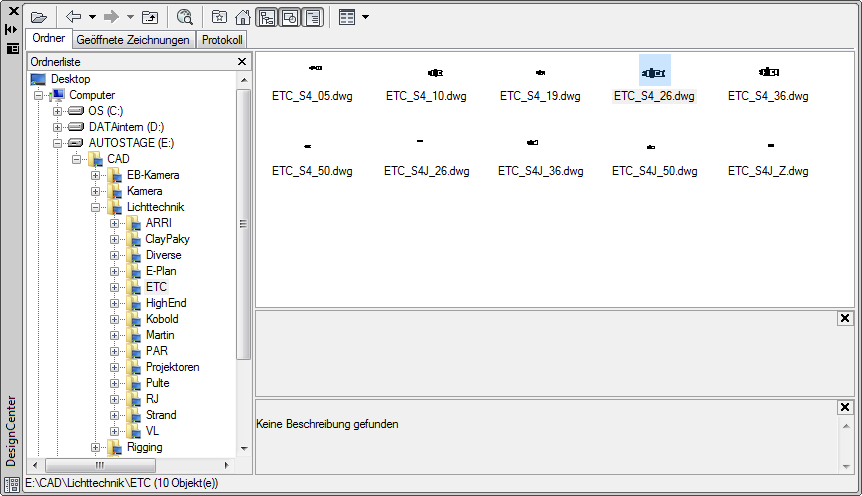This screenshot has width=862, height=496.
Task: Select the ARRI folder in tree
Action: 158,223
